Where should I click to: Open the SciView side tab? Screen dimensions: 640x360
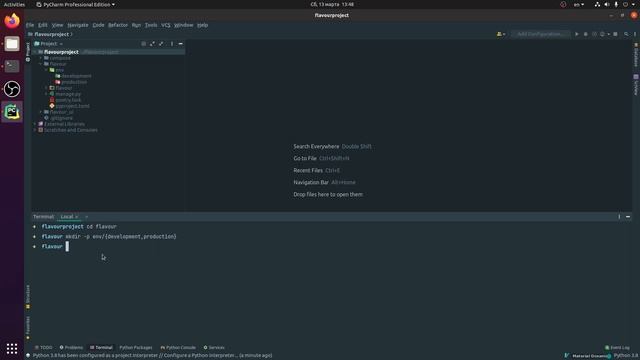[636, 85]
